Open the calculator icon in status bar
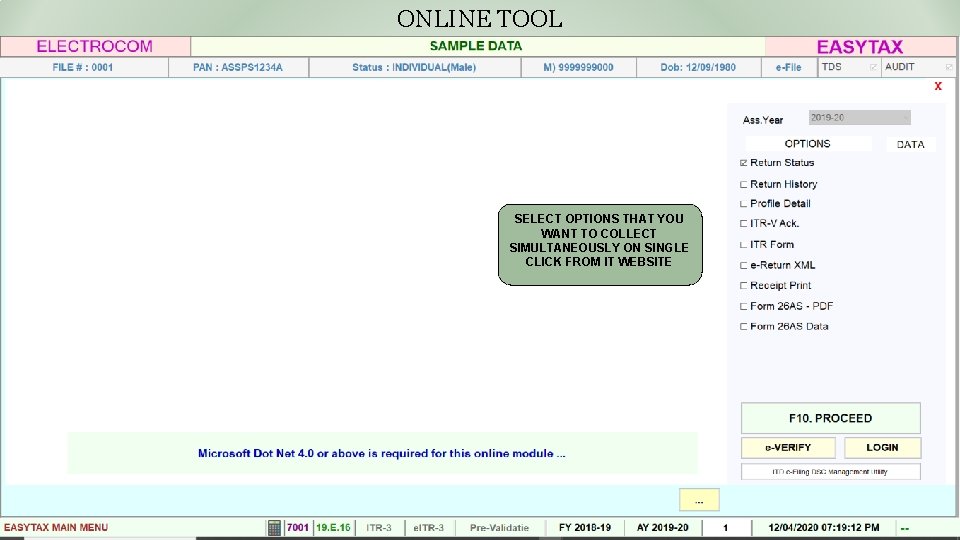 [x=274, y=527]
